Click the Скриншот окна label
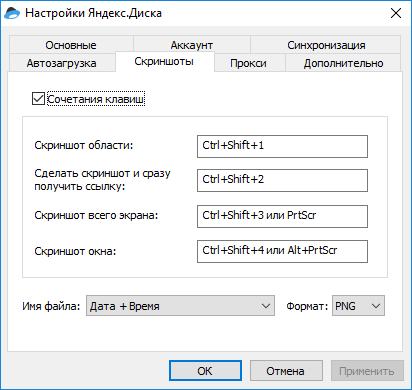Image resolution: width=412 pixels, height=390 pixels. pos(75,251)
